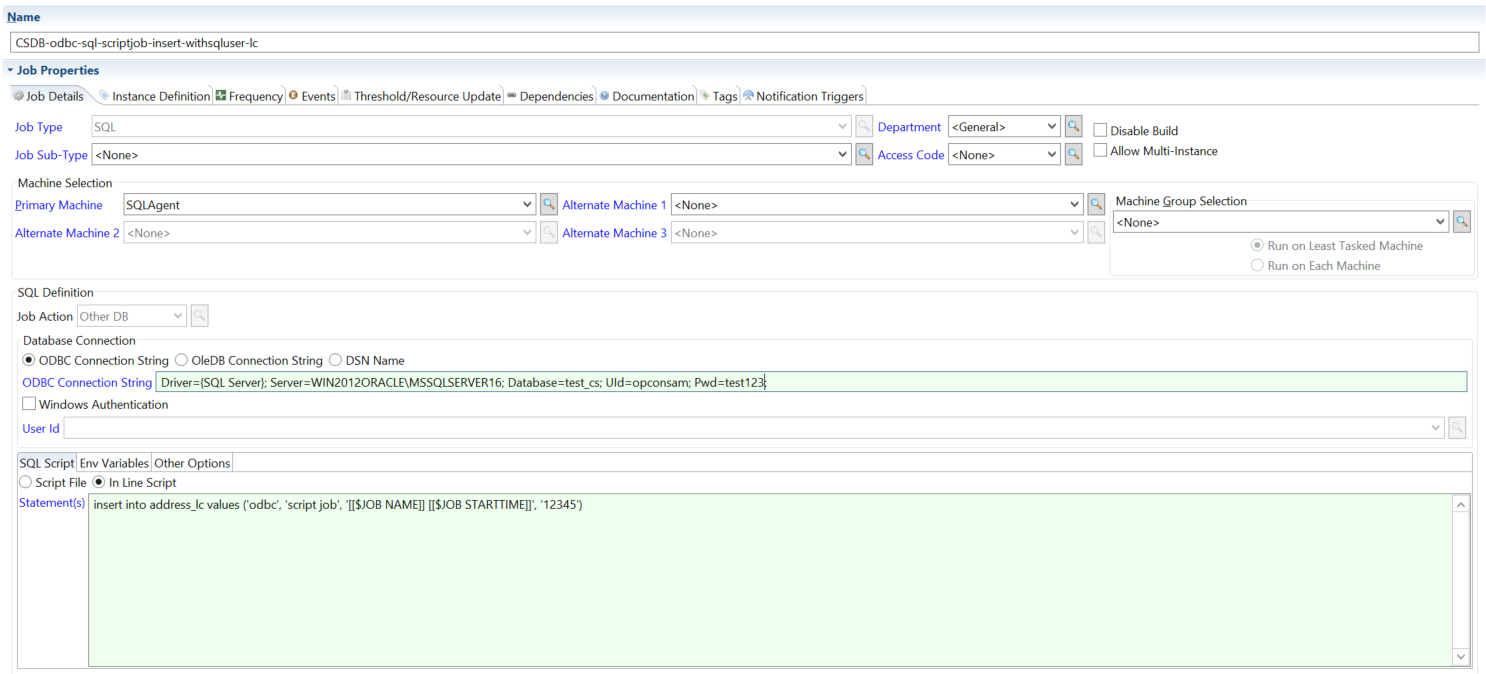The width and height of the screenshot is (1486, 674).
Task: Expand the User Id dropdown
Action: [1437, 428]
